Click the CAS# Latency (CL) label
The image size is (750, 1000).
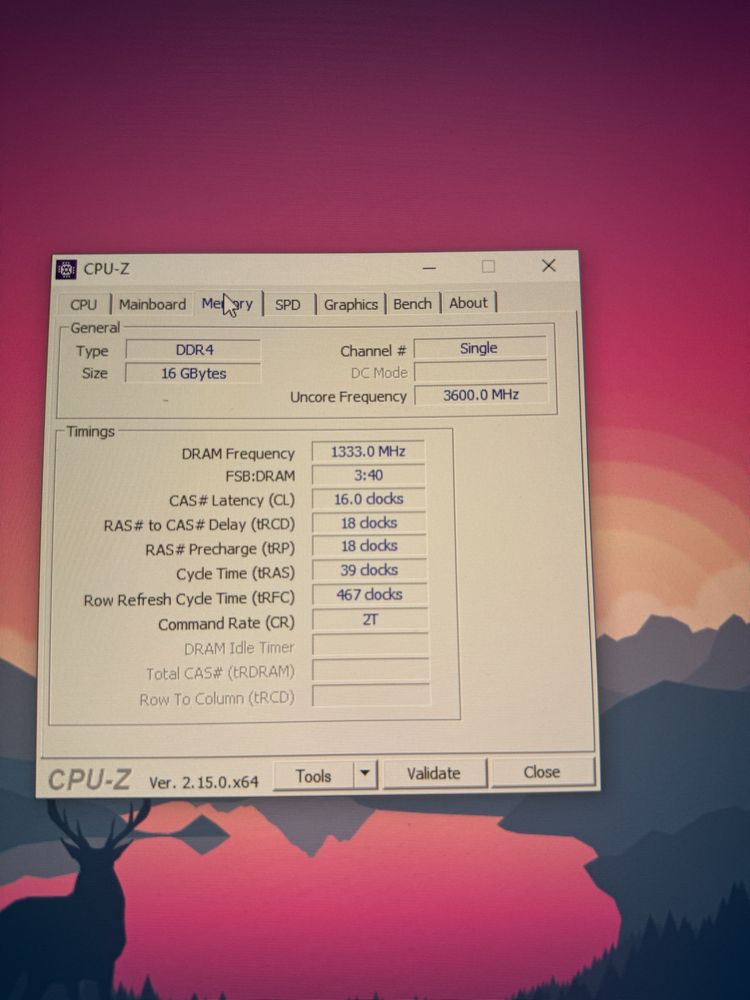[232, 501]
